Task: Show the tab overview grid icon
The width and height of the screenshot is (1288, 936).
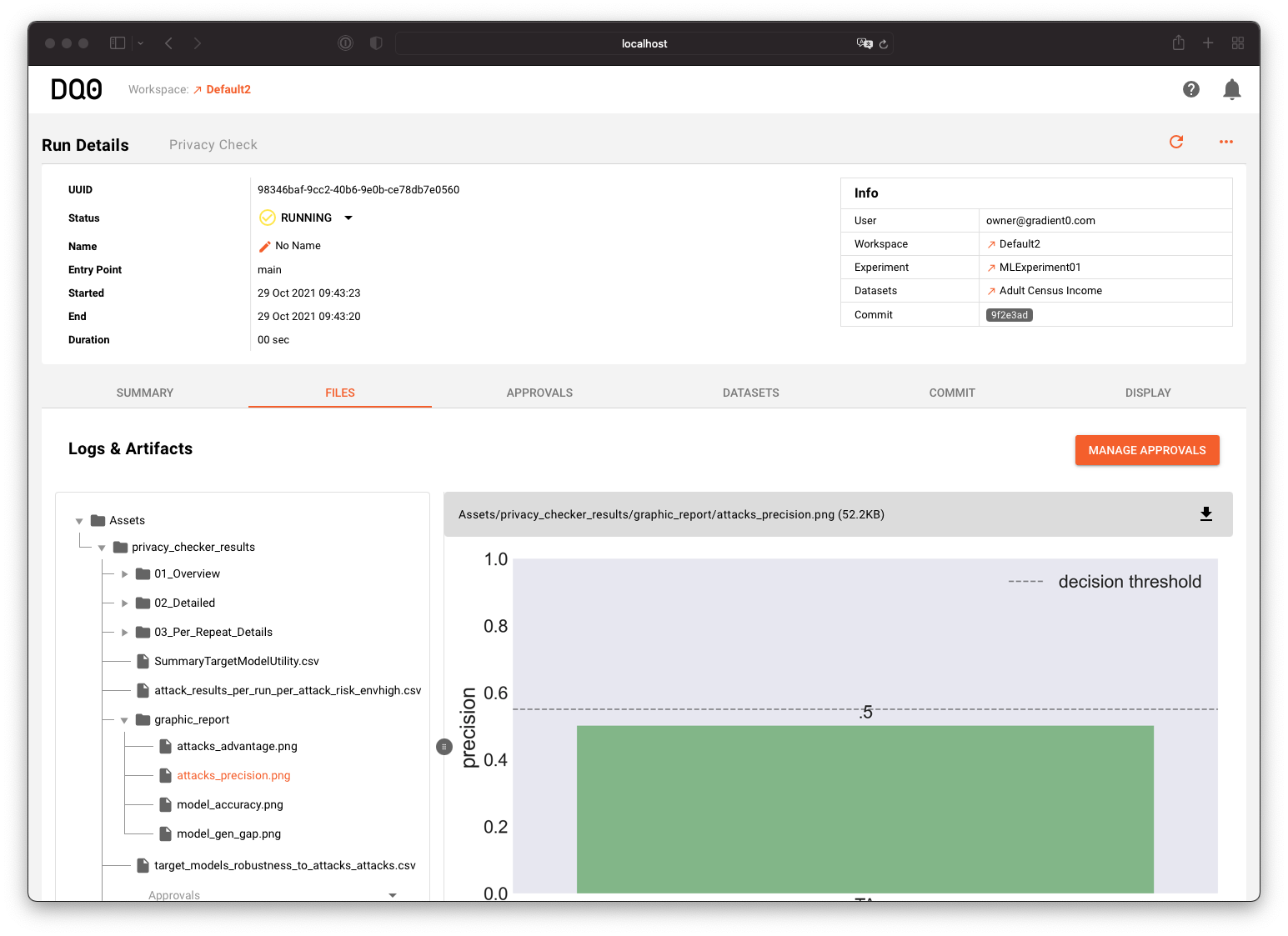Action: (1238, 43)
